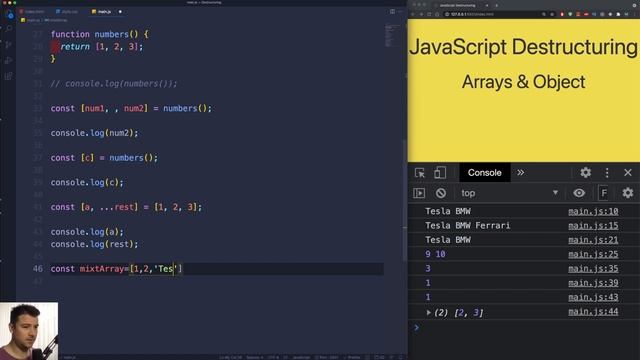This screenshot has height=360, width=640.
Task: Open the DevTools three-dot customize menu
Action: click(x=607, y=173)
